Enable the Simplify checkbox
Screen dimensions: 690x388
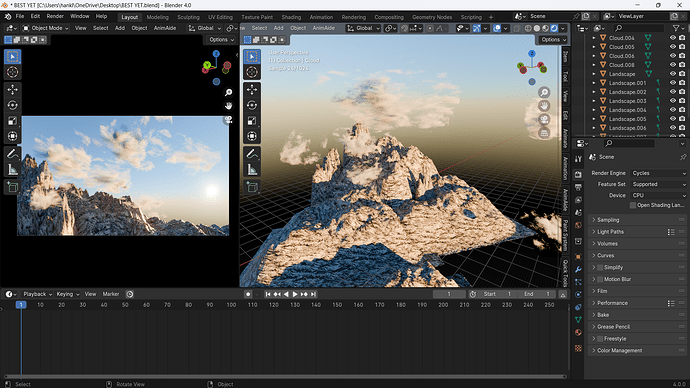600,267
